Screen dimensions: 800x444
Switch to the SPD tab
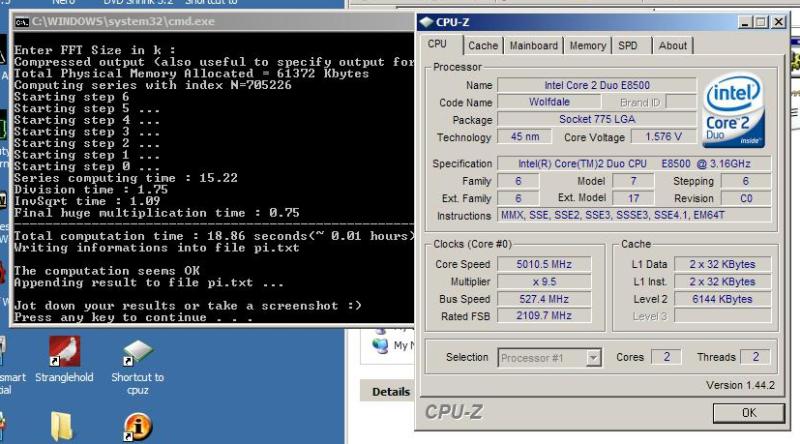(628, 45)
